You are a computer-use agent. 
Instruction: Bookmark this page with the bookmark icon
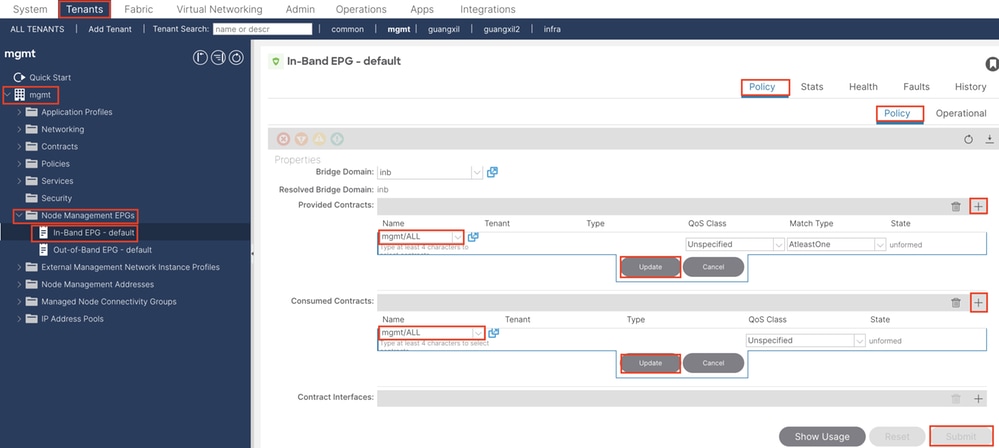(x=991, y=64)
